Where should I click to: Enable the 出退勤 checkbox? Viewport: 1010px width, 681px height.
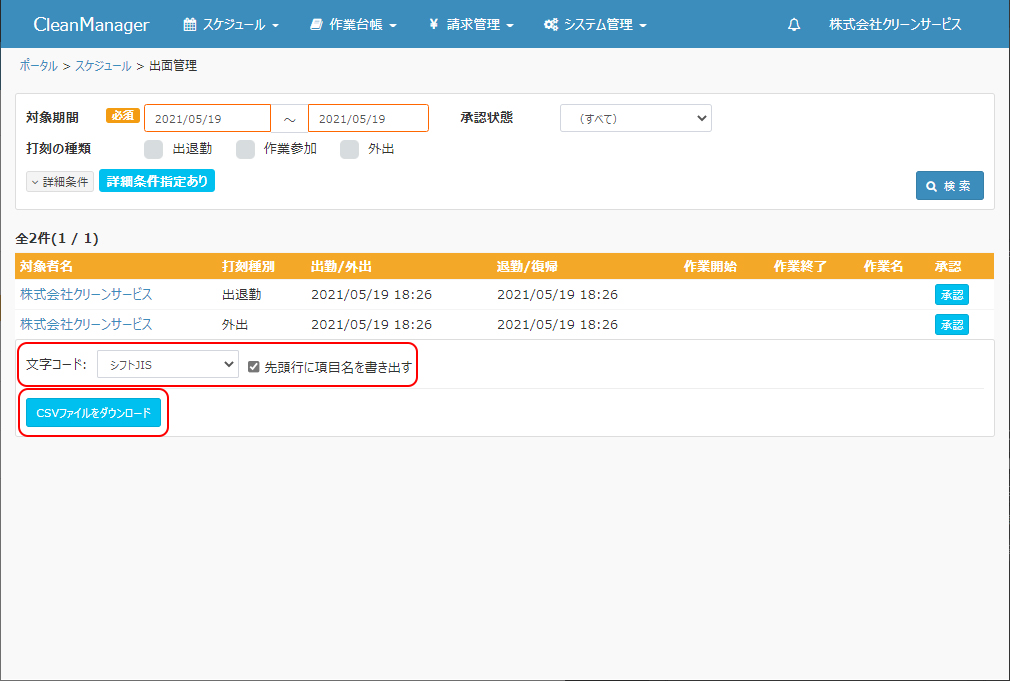(153, 149)
